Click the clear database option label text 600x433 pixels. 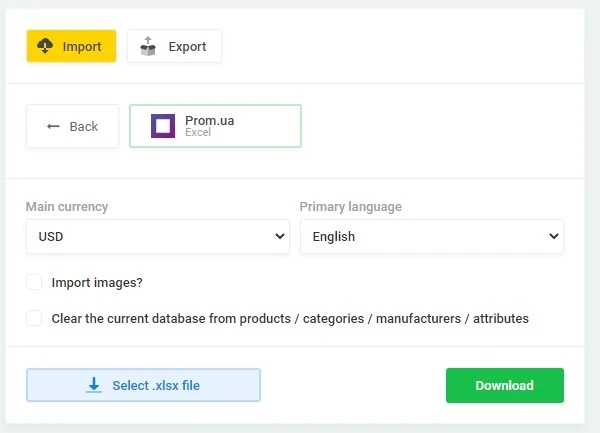point(290,318)
